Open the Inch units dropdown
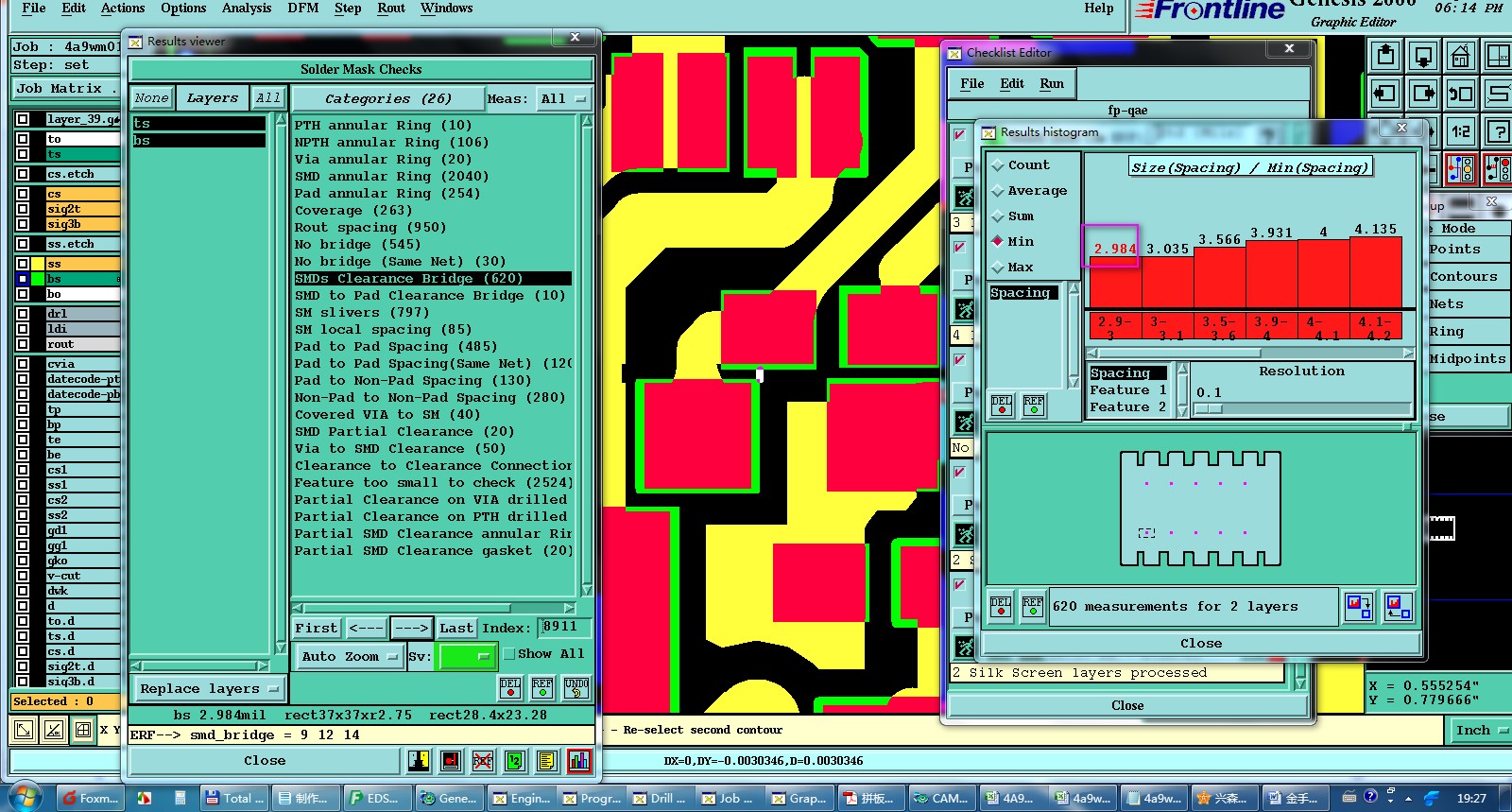The width and height of the screenshot is (1512, 812). 1480,730
